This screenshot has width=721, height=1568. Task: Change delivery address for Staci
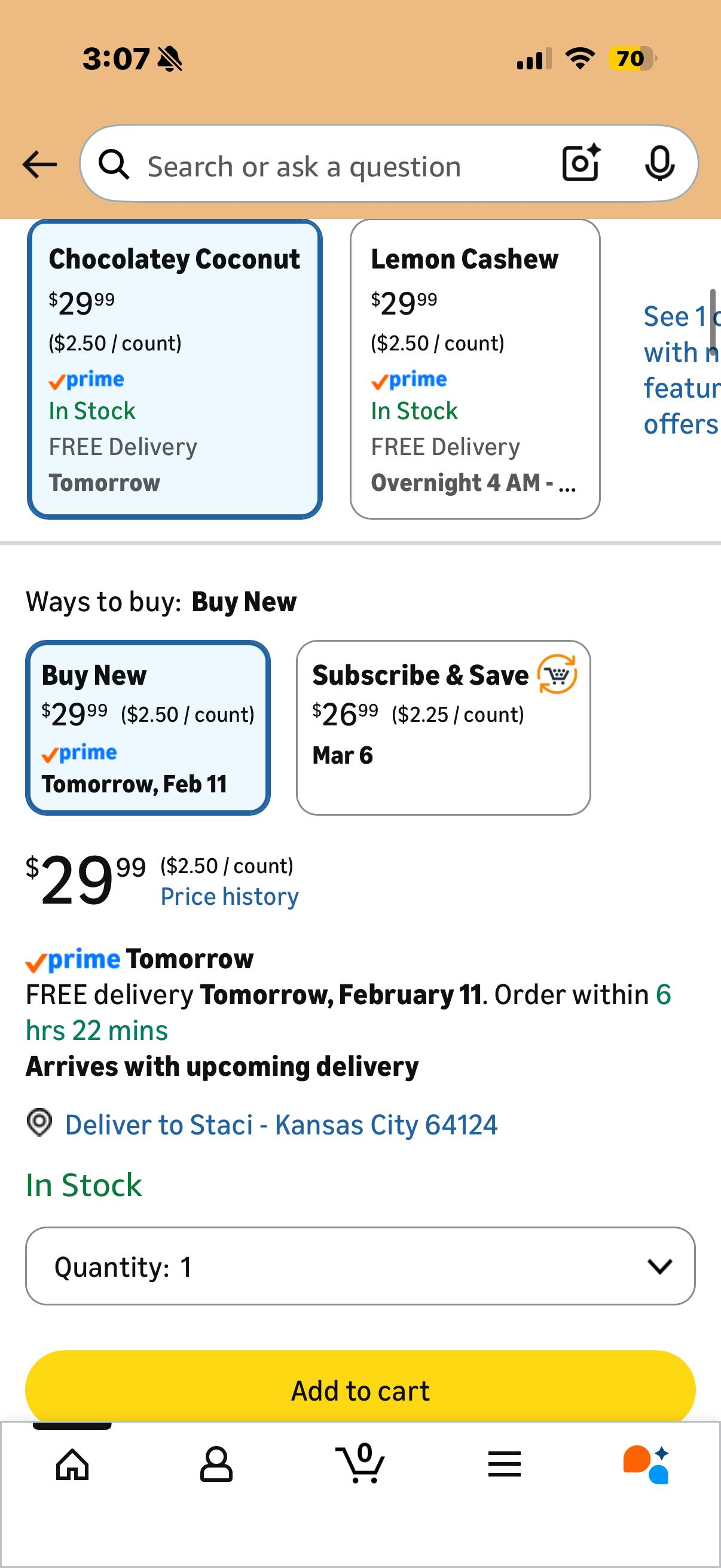[281, 1125]
